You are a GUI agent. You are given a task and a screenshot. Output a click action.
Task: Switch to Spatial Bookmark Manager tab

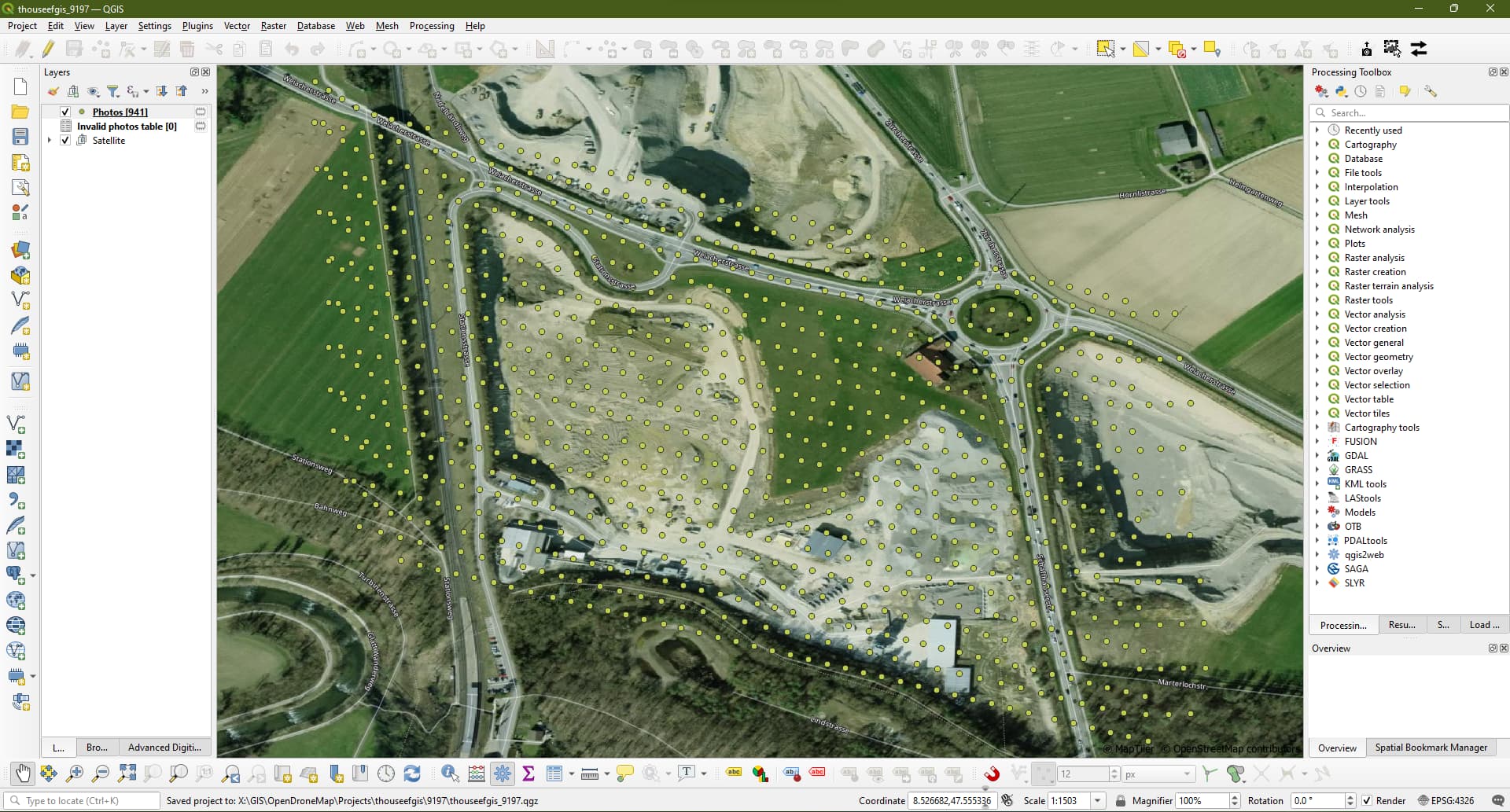[x=1431, y=748]
